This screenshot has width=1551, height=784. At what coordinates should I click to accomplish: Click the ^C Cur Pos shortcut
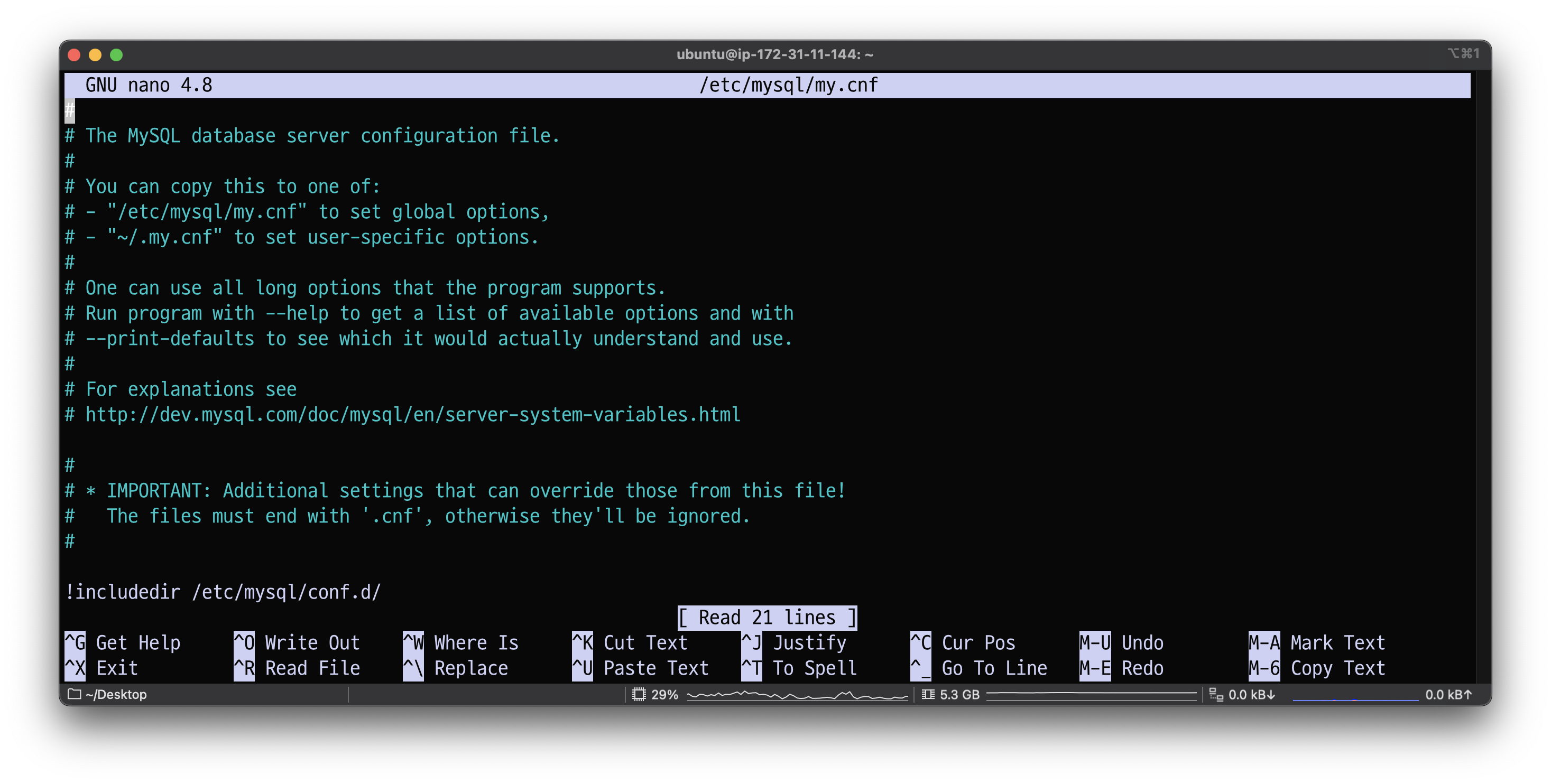coord(963,642)
